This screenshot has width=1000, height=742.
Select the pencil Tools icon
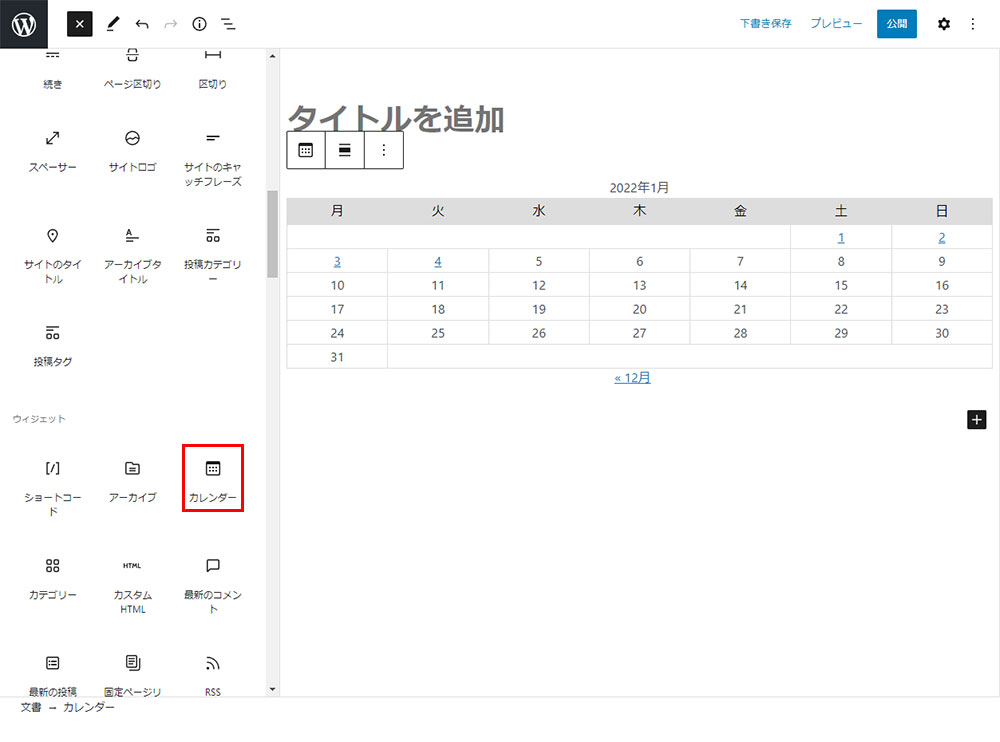click(112, 24)
